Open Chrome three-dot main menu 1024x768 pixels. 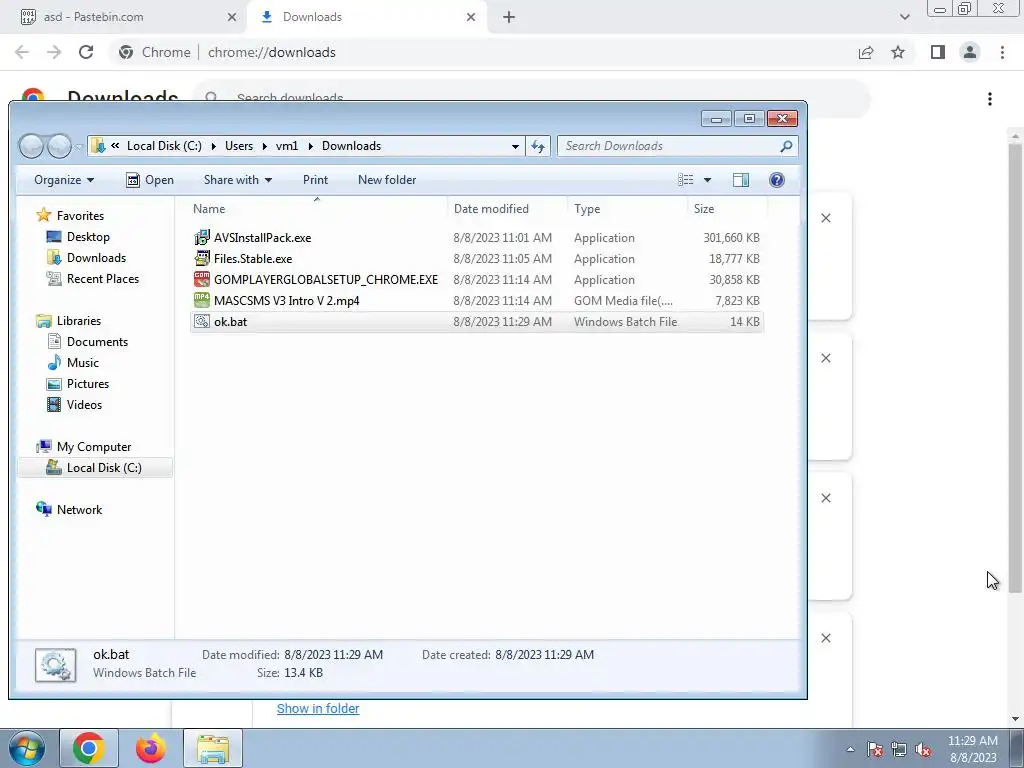(x=1002, y=52)
